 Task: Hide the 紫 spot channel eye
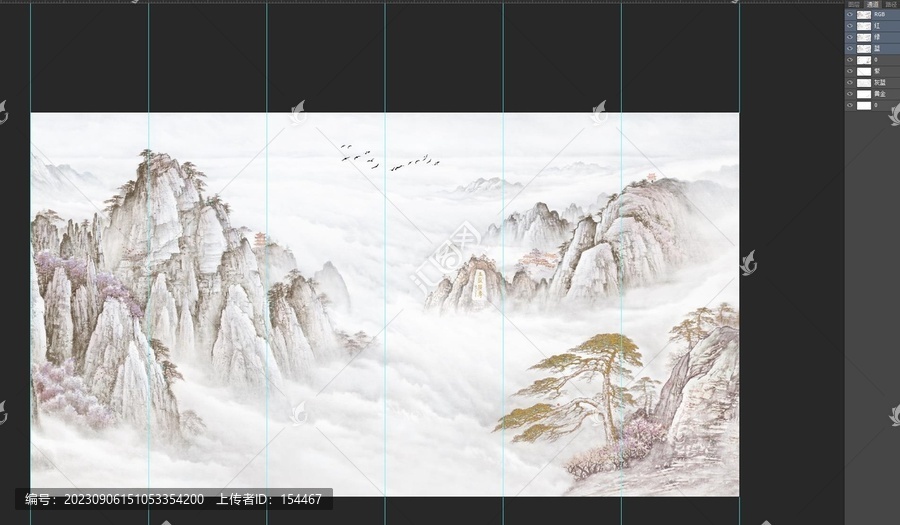(x=849, y=71)
